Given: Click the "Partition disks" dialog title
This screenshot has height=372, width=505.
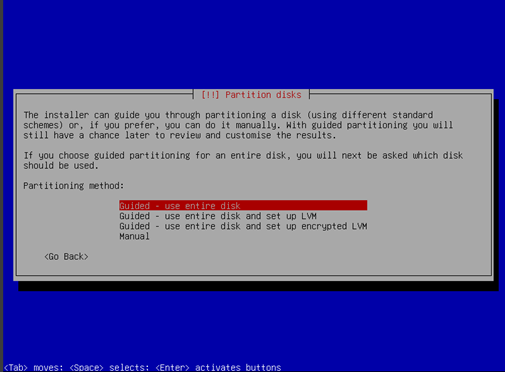Looking at the screenshot, I should [x=263, y=95].
